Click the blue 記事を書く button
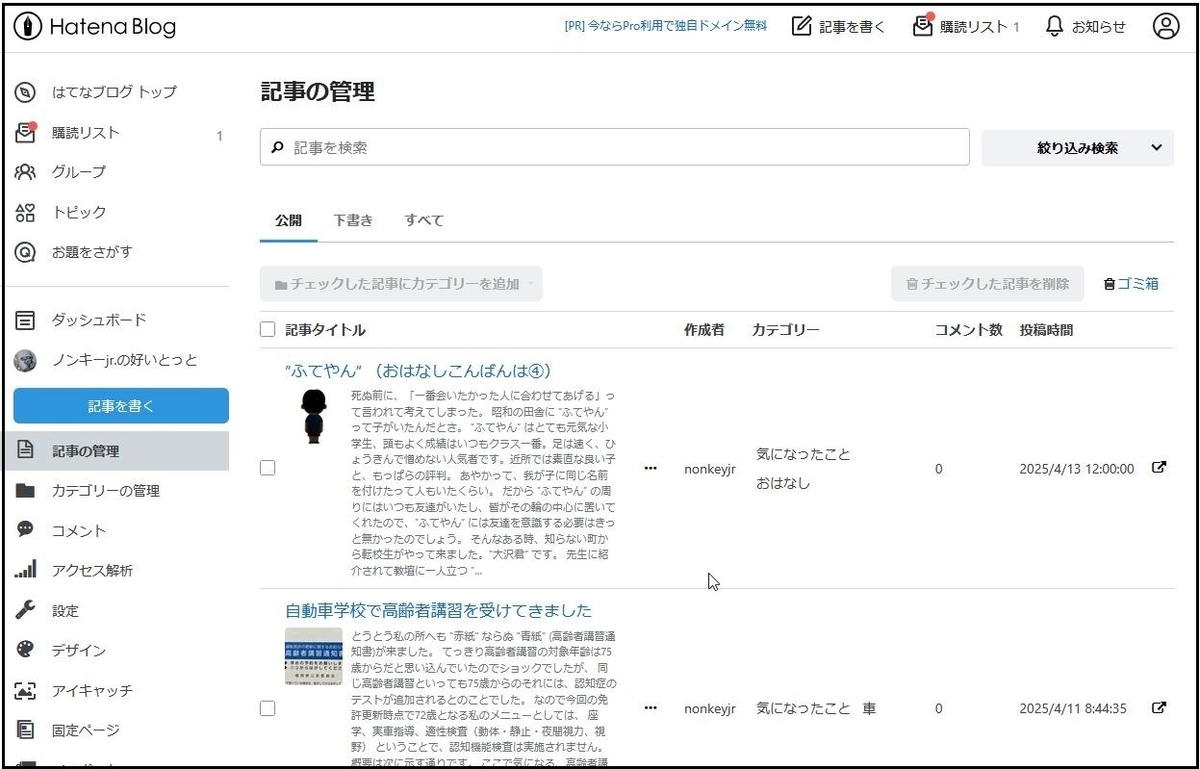The width and height of the screenshot is (1200, 769). point(121,406)
